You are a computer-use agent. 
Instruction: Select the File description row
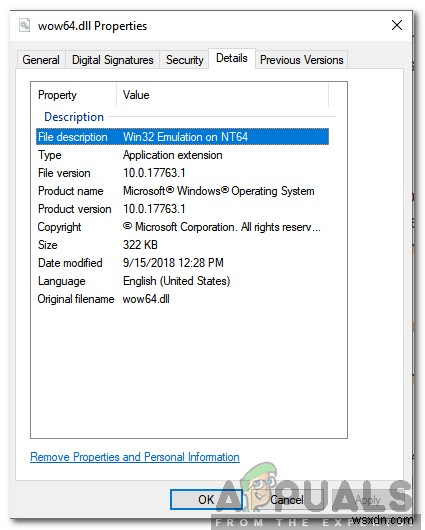[x=182, y=137]
